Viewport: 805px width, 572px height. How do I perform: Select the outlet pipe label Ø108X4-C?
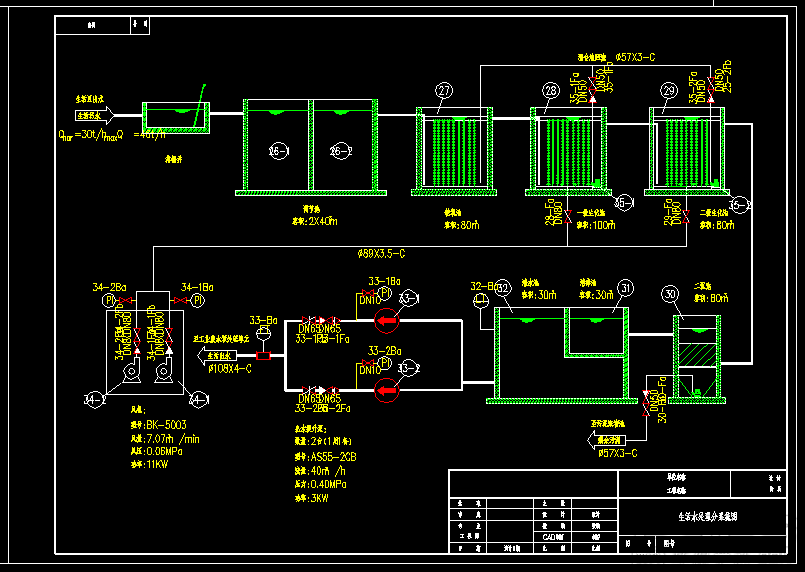(x=230, y=369)
